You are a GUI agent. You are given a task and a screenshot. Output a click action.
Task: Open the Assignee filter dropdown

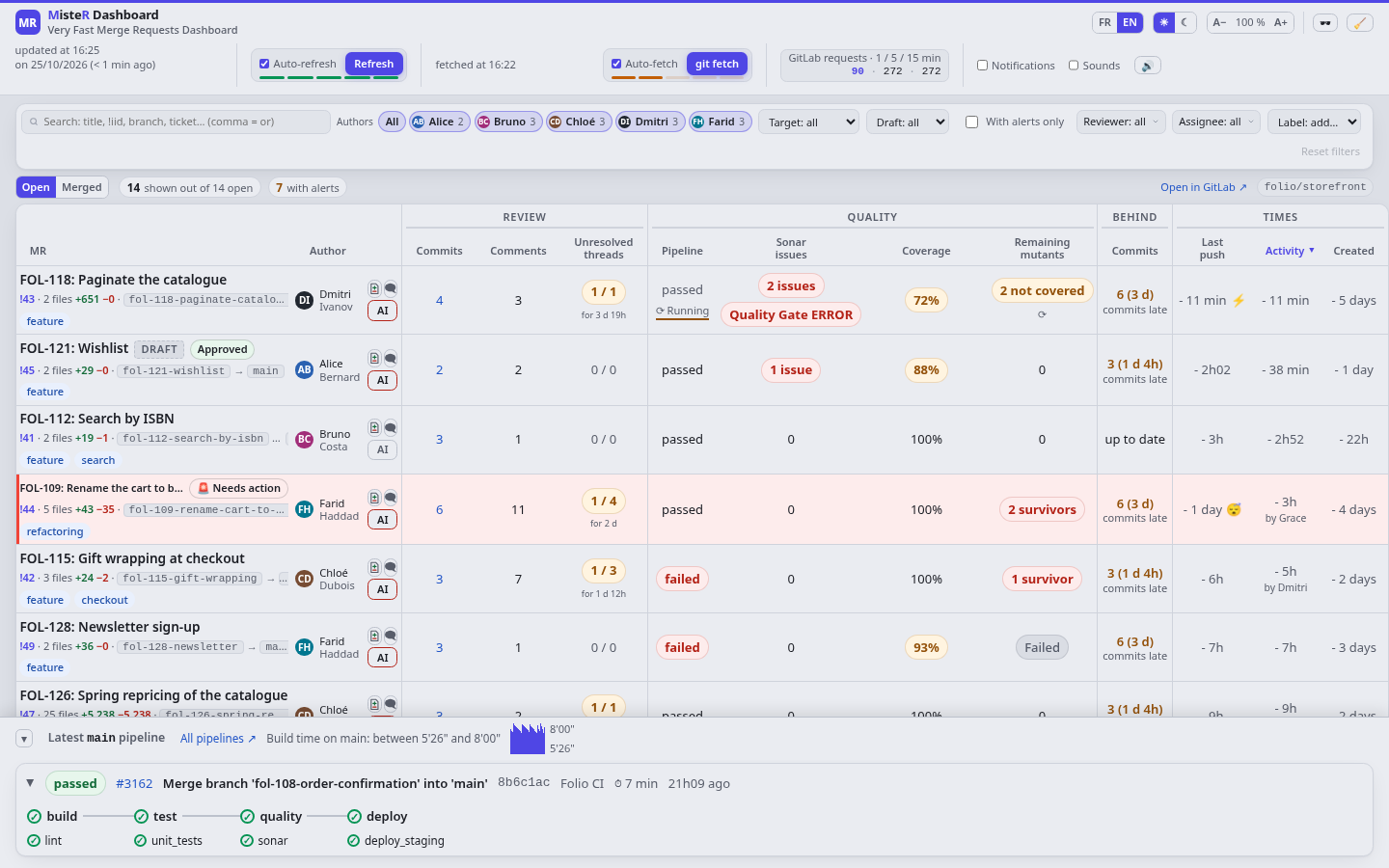coord(1216,122)
